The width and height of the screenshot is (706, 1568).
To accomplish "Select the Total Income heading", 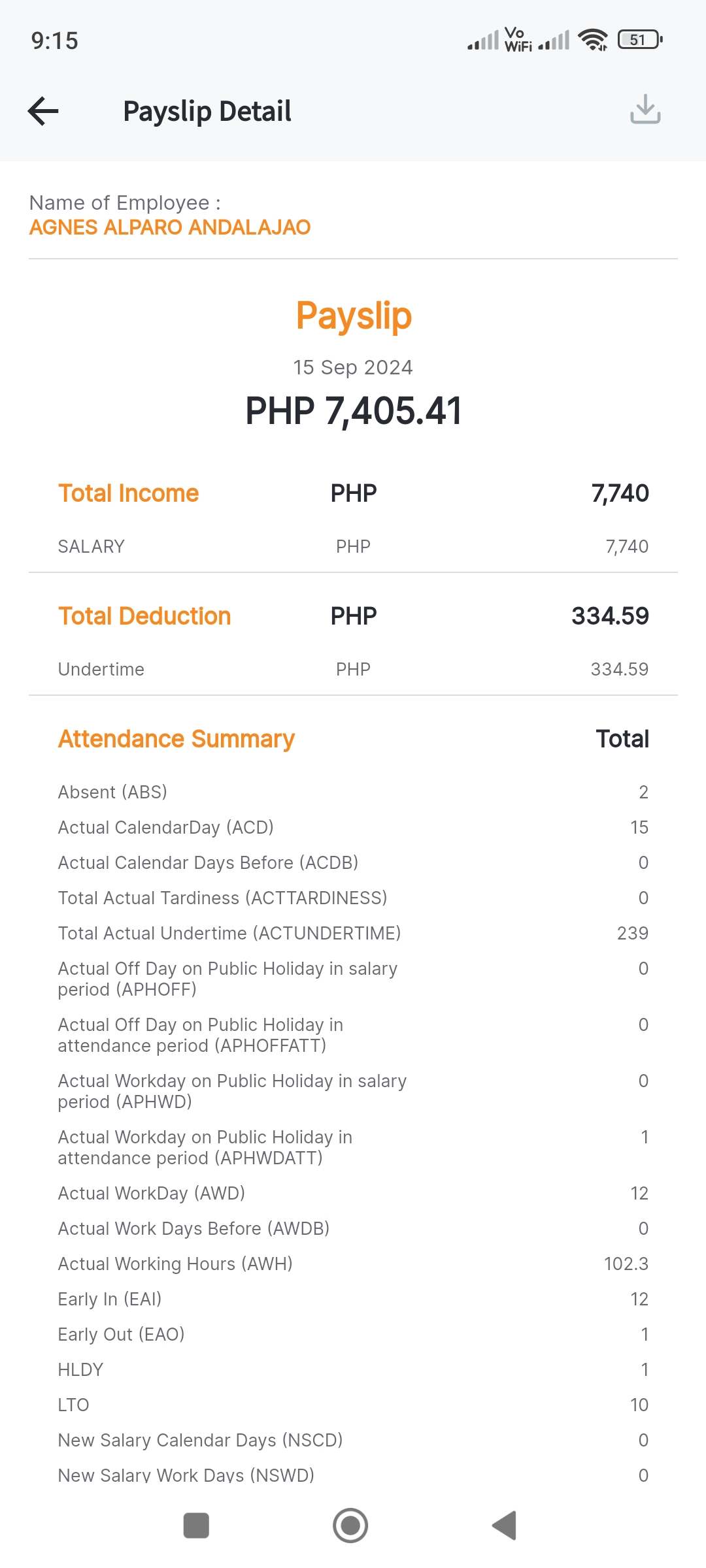I will [x=128, y=493].
